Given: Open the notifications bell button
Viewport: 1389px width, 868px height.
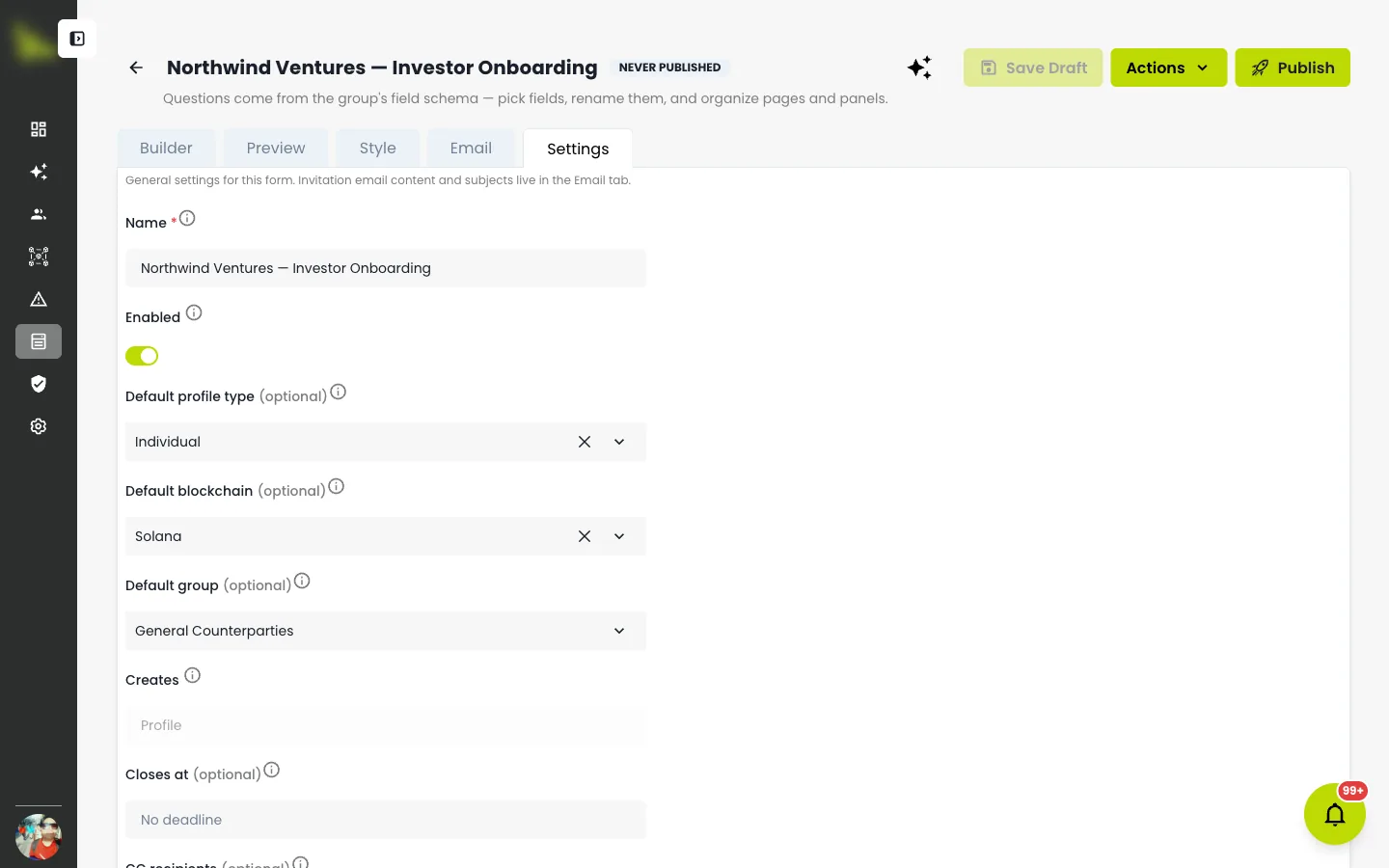Looking at the screenshot, I should [1335, 814].
